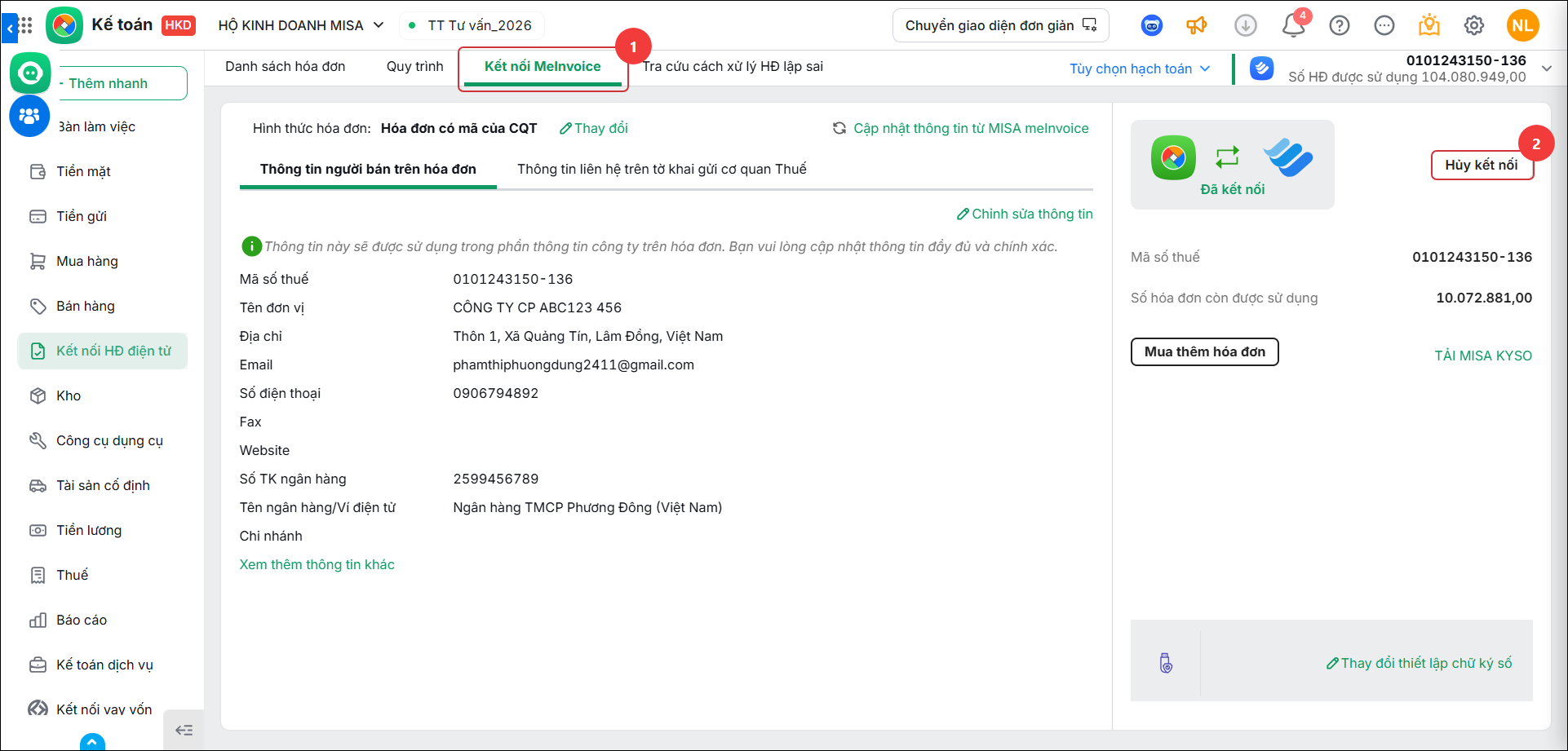Image resolution: width=1568 pixels, height=751 pixels.
Task: Open the Tùy chọn hạch toán dropdown
Action: (x=1140, y=68)
